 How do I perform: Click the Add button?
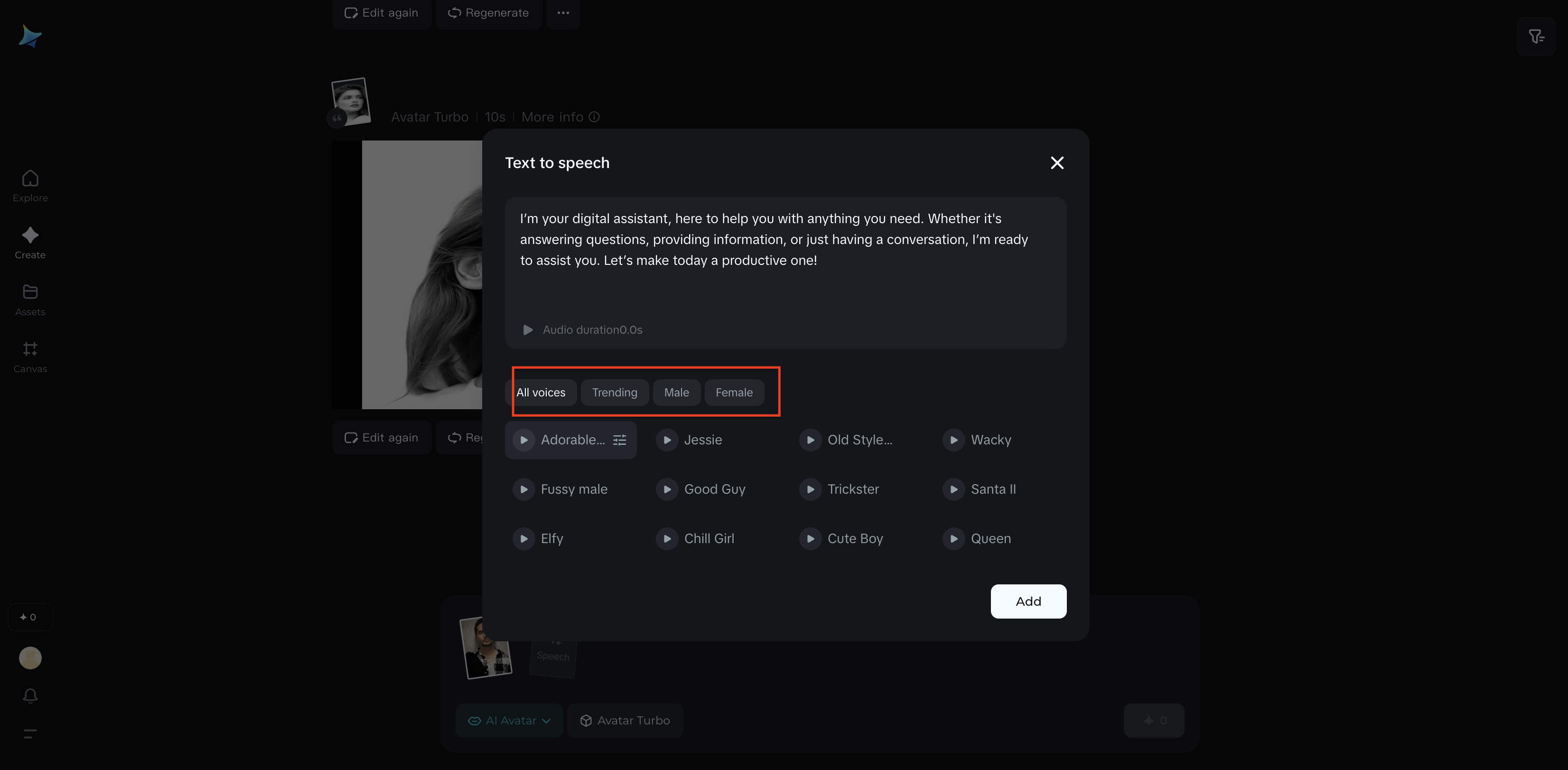tap(1028, 601)
